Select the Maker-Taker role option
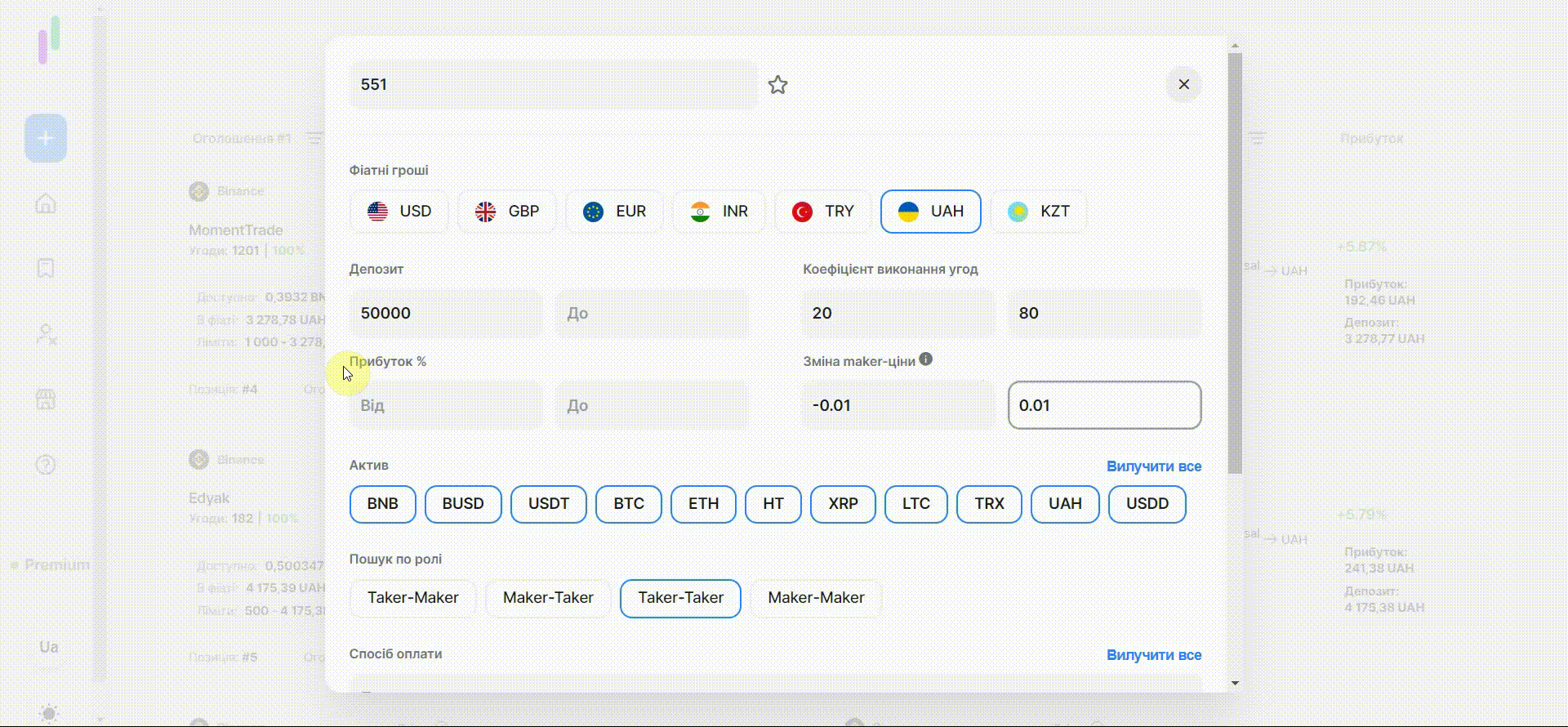Image resolution: width=1568 pixels, height=727 pixels. pyautogui.click(x=548, y=598)
